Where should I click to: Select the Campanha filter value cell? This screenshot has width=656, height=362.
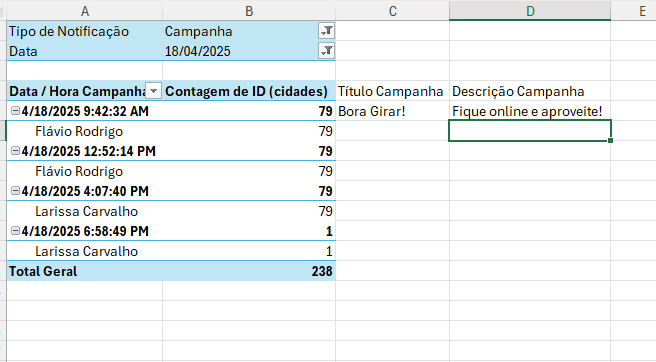click(241, 31)
